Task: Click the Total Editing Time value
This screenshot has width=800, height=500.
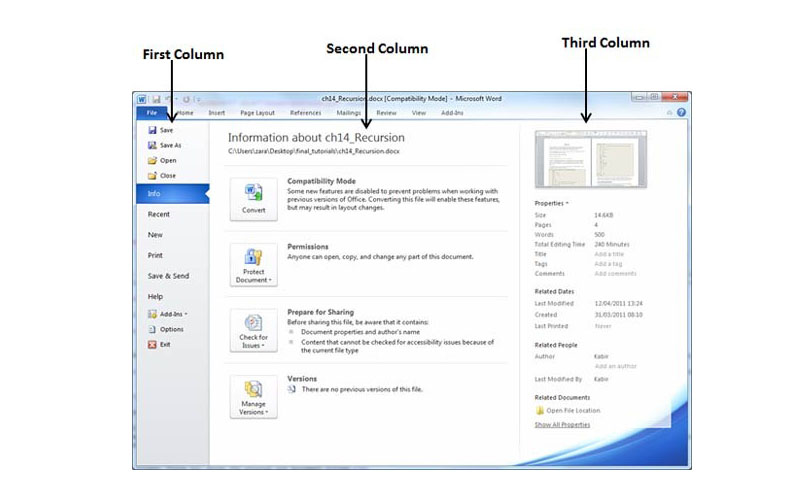Action: tap(612, 244)
